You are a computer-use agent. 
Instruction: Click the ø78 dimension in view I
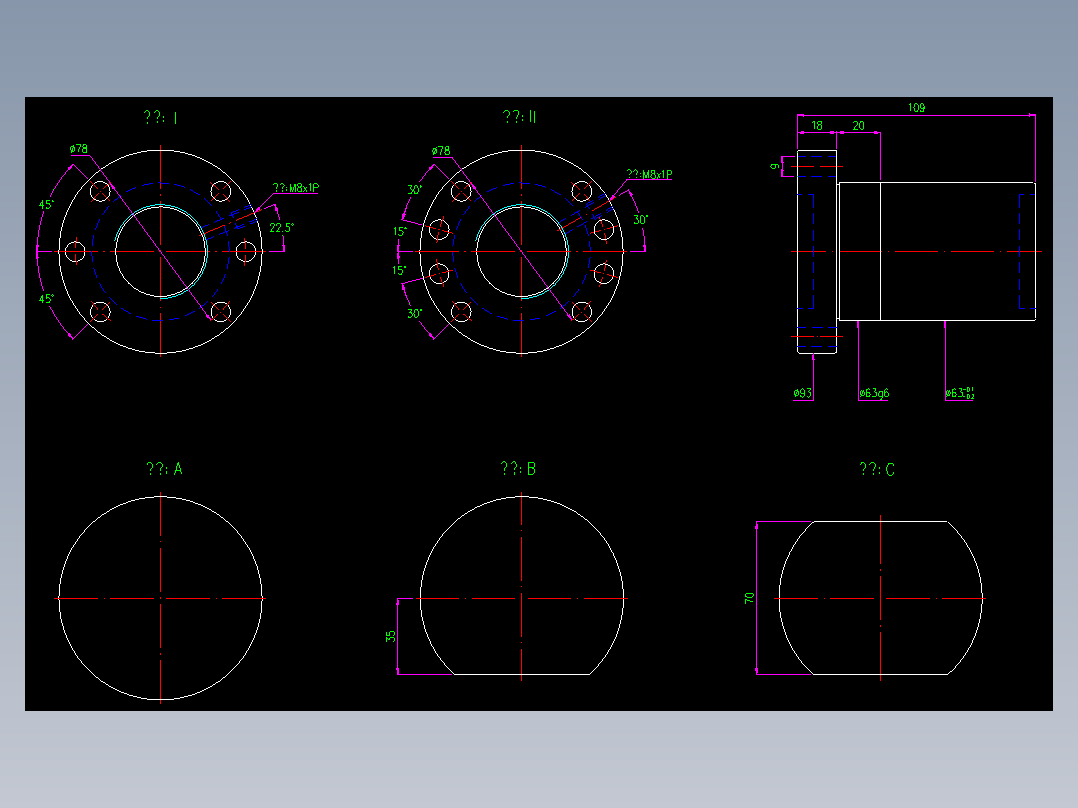(78, 149)
